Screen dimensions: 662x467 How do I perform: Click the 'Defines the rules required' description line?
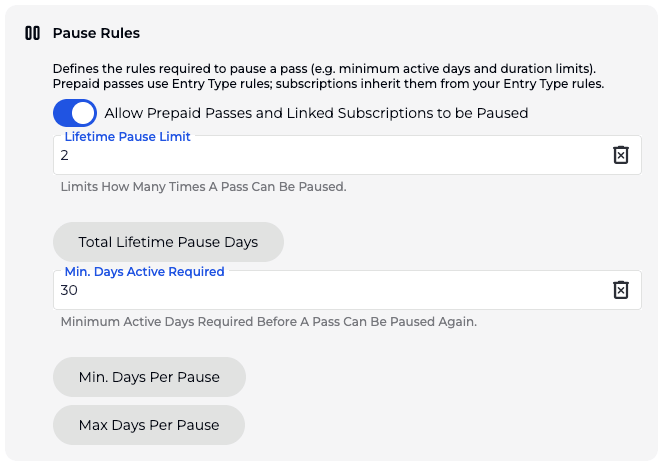tap(323, 68)
